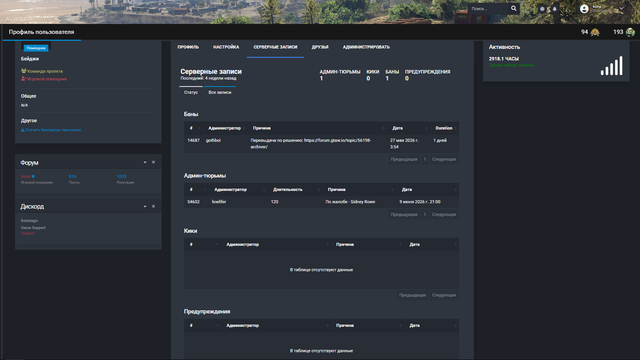
Task: Click ban number 14687
Action: pyautogui.click(x=193, y=140)
